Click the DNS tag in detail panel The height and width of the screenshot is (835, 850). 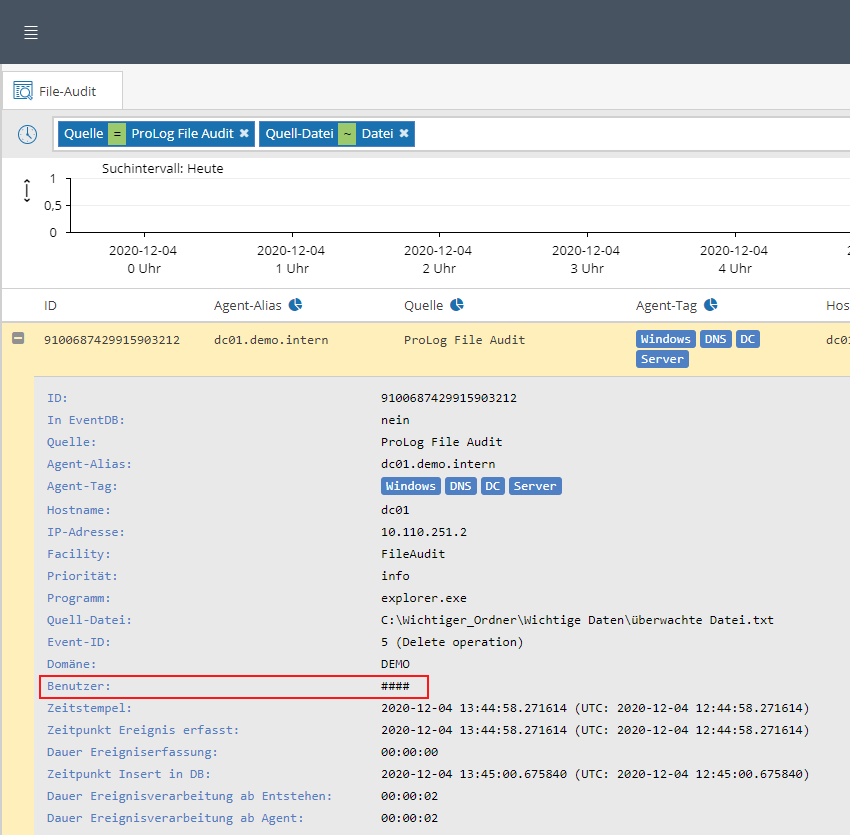(460, 486)
